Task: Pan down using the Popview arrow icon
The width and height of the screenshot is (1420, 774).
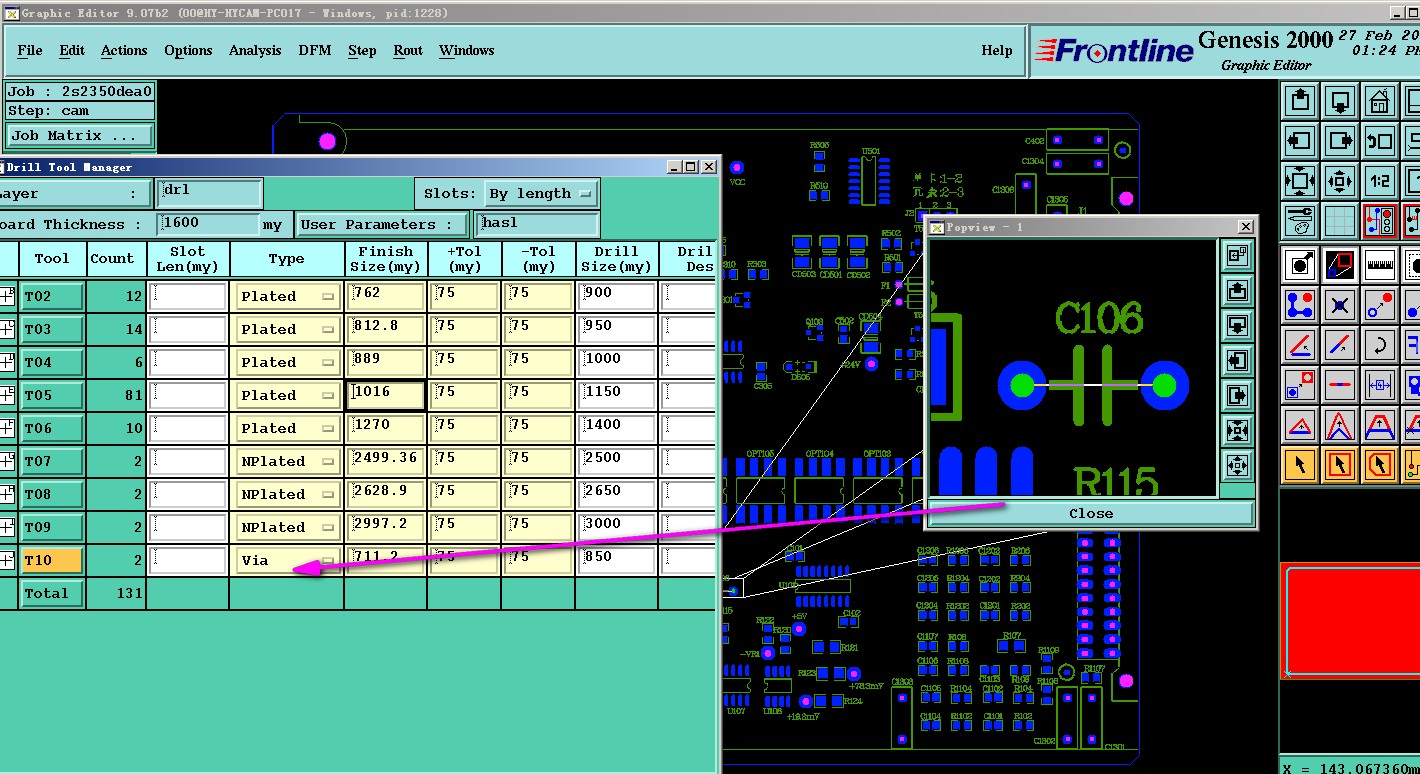Action: [x=1237, y=325]
